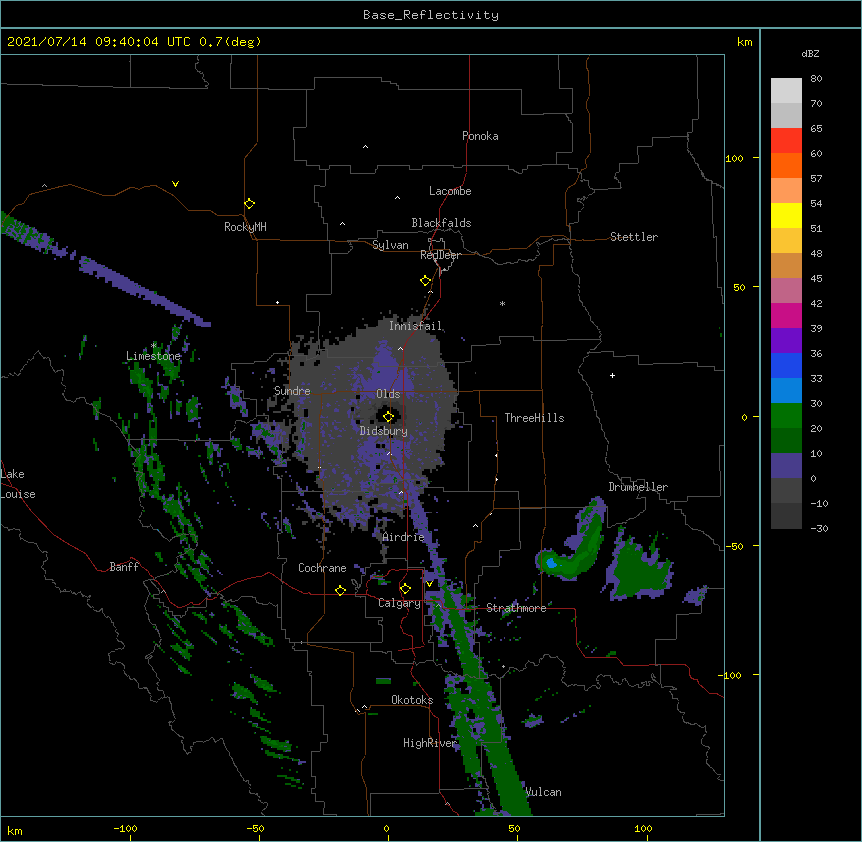The image size is (862, 842).
Task: Select the white plus marker north of Drumheller
Action: click(612, 375)
